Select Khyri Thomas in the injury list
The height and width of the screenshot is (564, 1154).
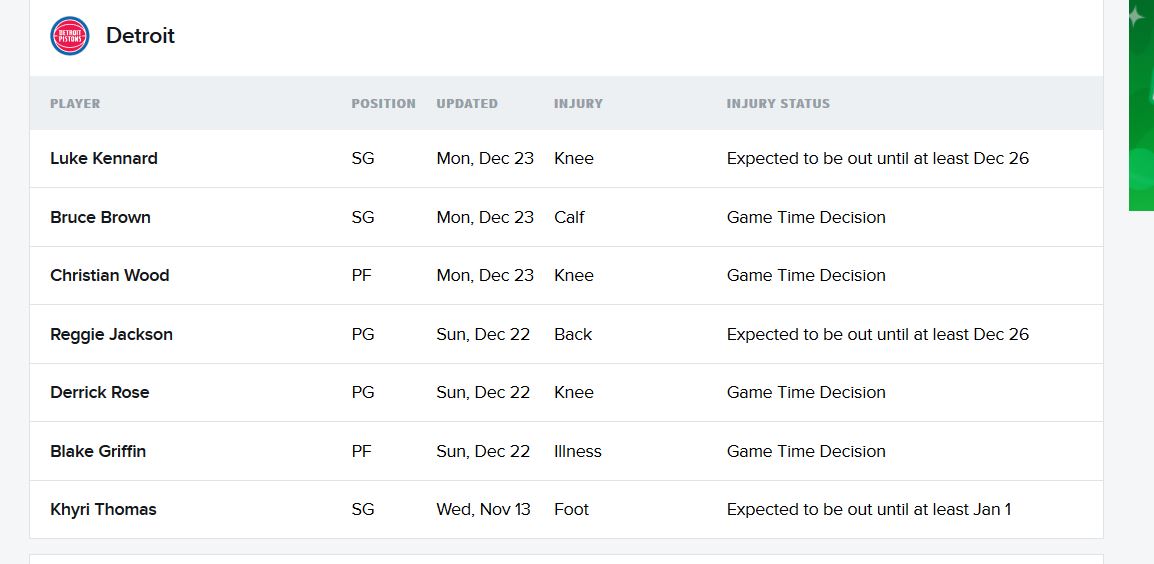tap(103, 509)
